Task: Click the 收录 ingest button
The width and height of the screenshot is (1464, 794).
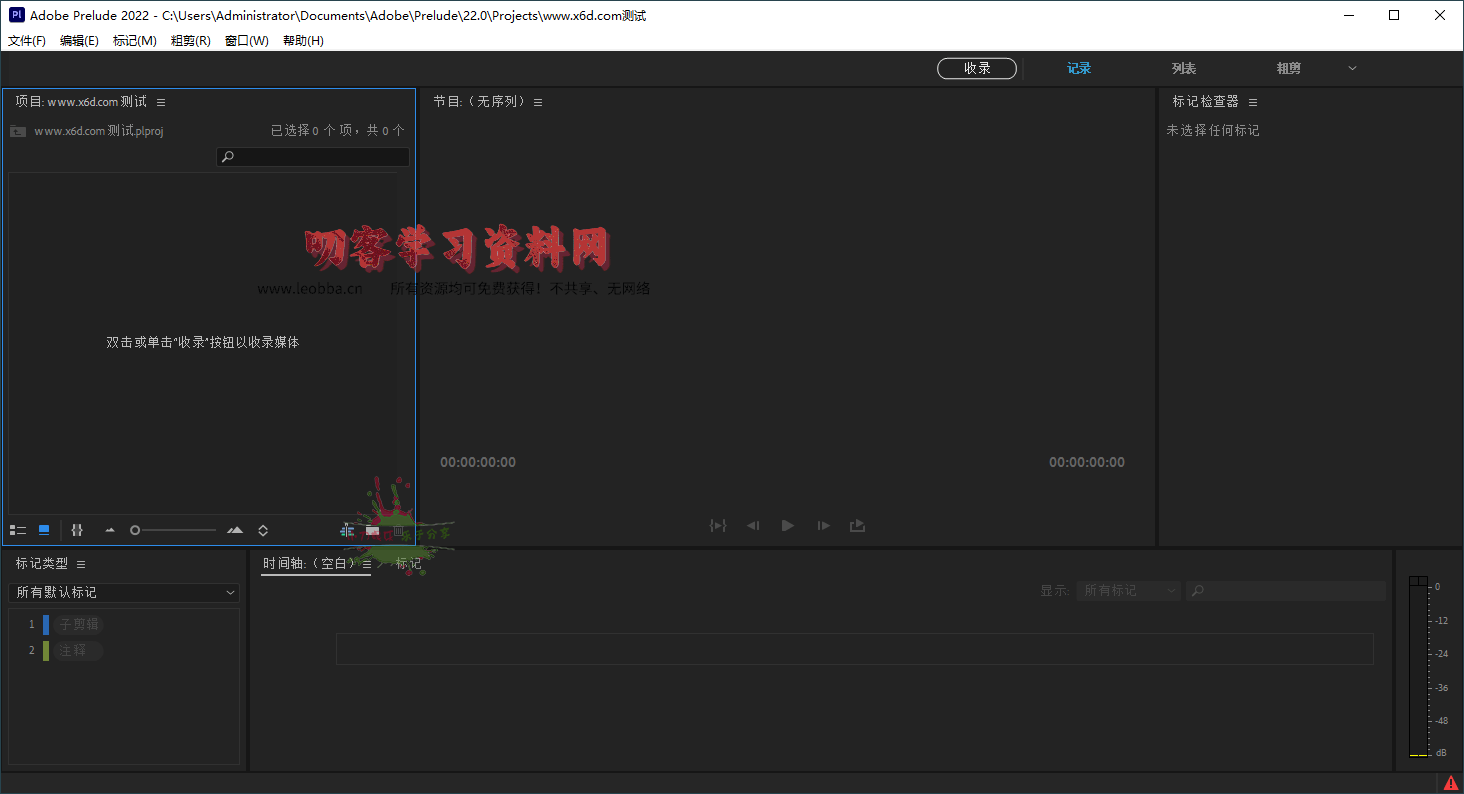Action: (977, 68)
